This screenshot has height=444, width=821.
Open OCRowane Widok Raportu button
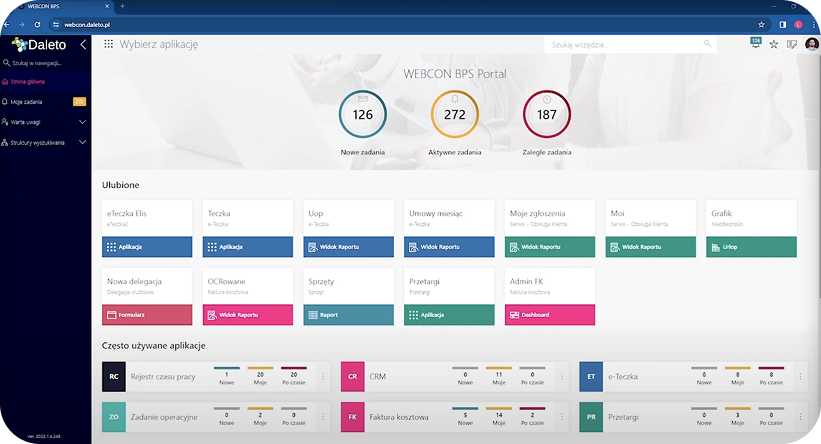pos(248,315)
